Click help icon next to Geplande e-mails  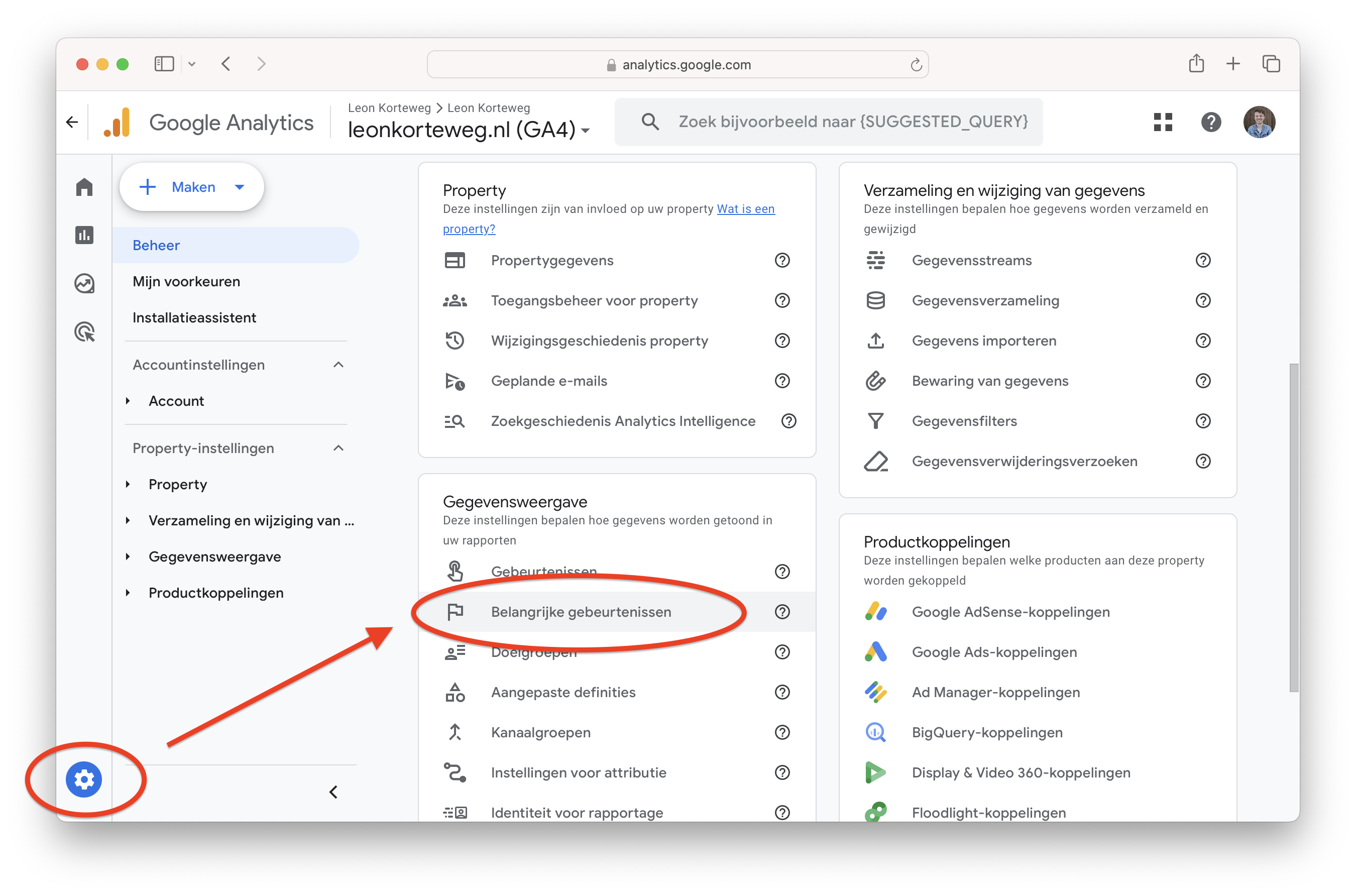tap(782, 381)
